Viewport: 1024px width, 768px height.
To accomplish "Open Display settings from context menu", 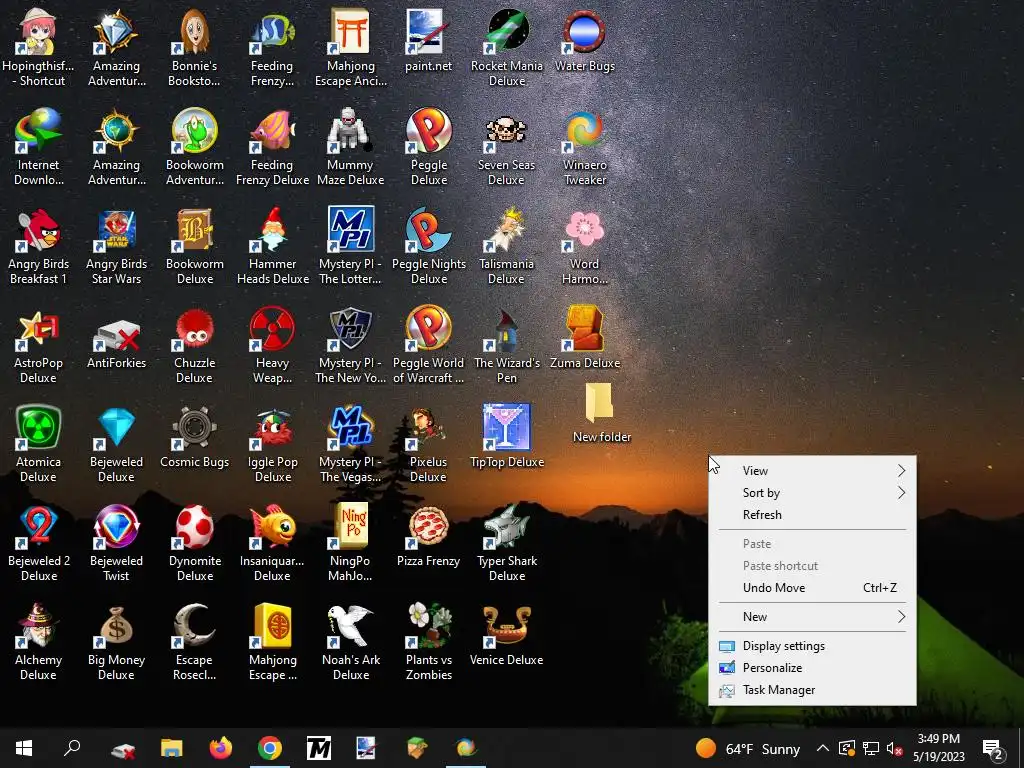I will (x=812, y=646).
